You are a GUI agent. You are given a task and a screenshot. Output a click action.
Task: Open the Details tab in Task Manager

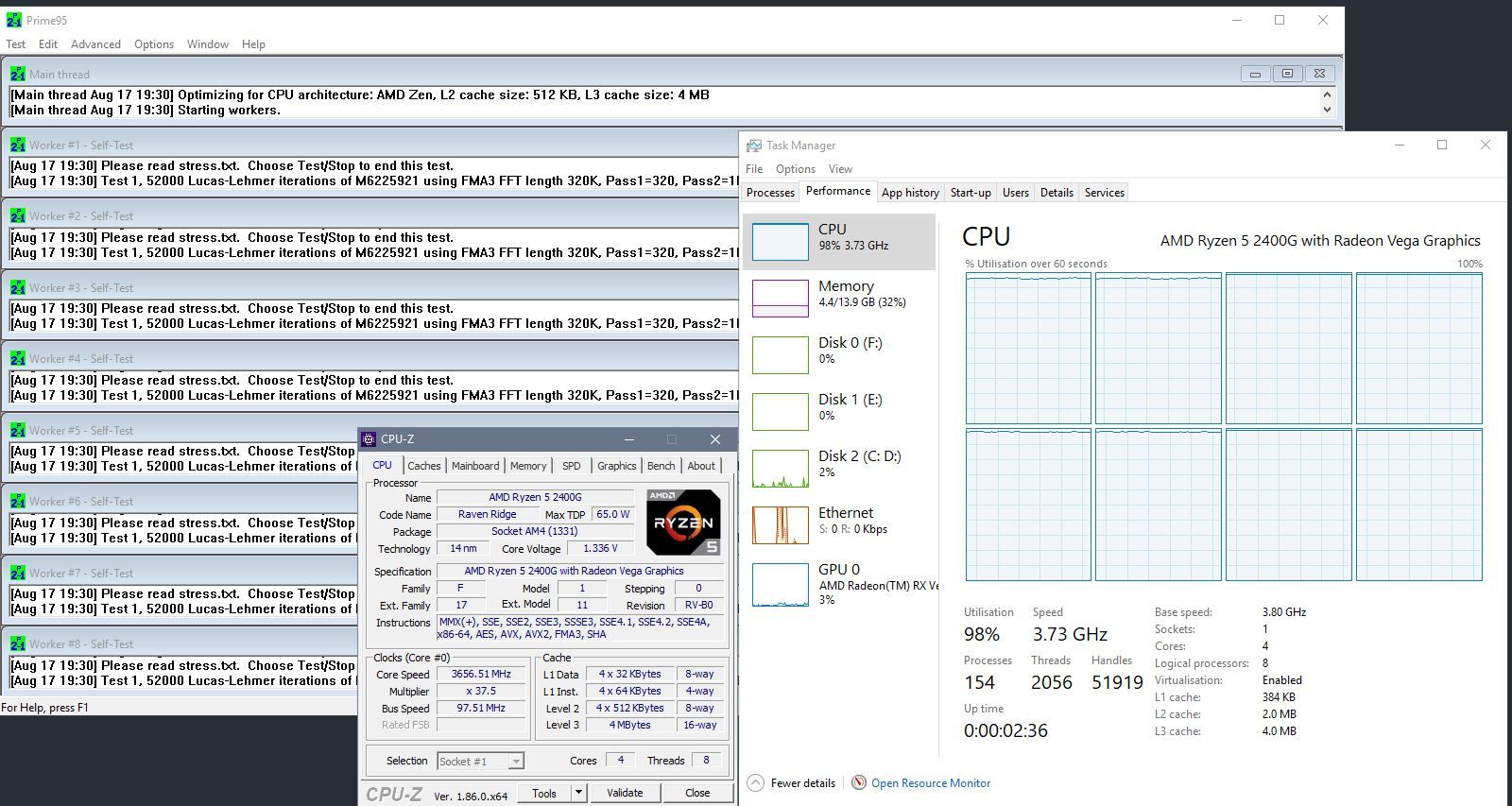(1057, 192)
